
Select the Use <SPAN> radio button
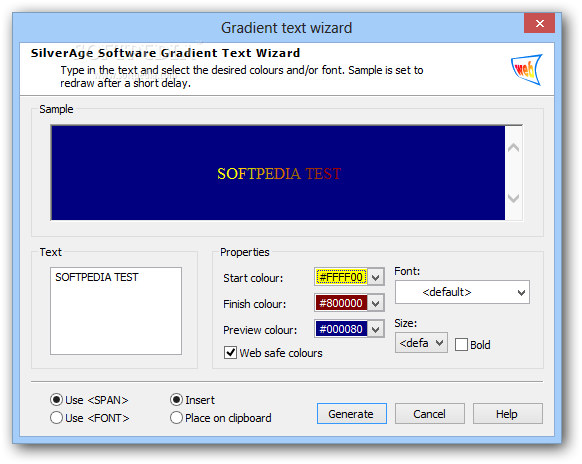click(56, 400)
